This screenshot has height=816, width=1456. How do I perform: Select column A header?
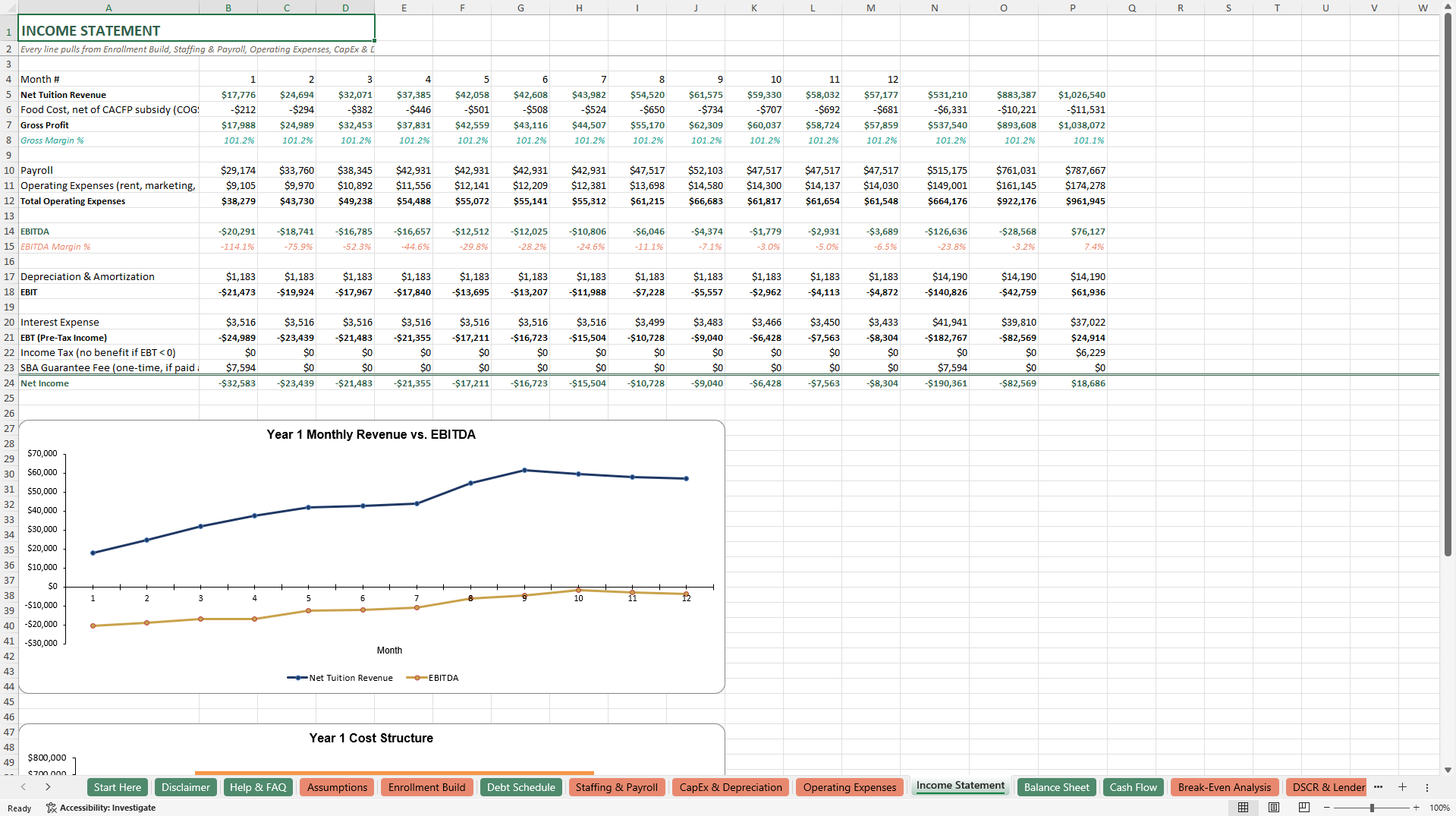(108, 8)
